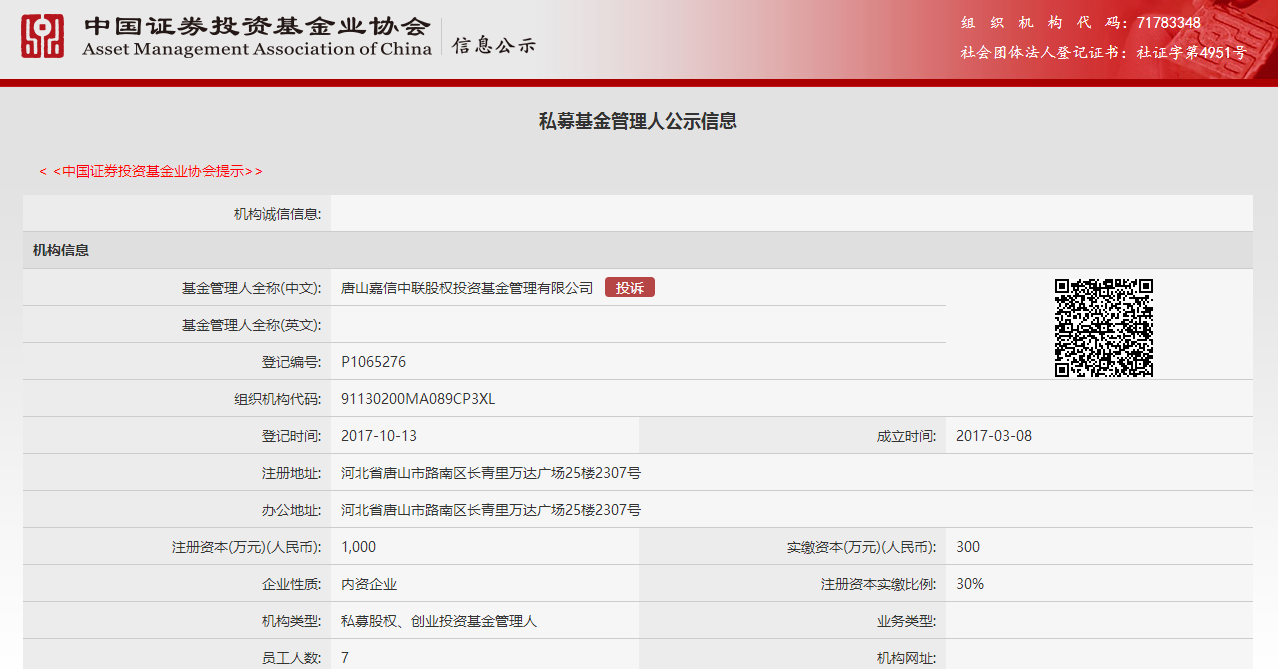Select the registration date 2017-10-13
The image size is (1278, 669).
[379, 436]
